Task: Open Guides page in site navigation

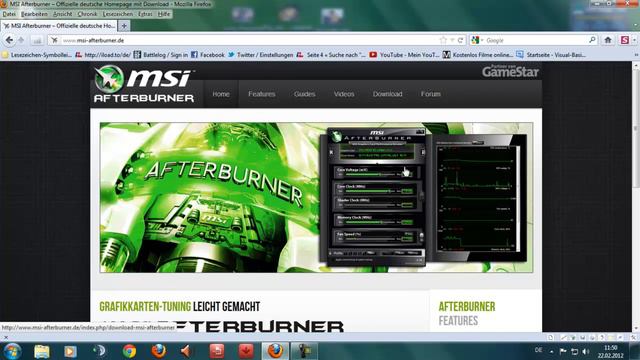Action: [x=304, y=94]
